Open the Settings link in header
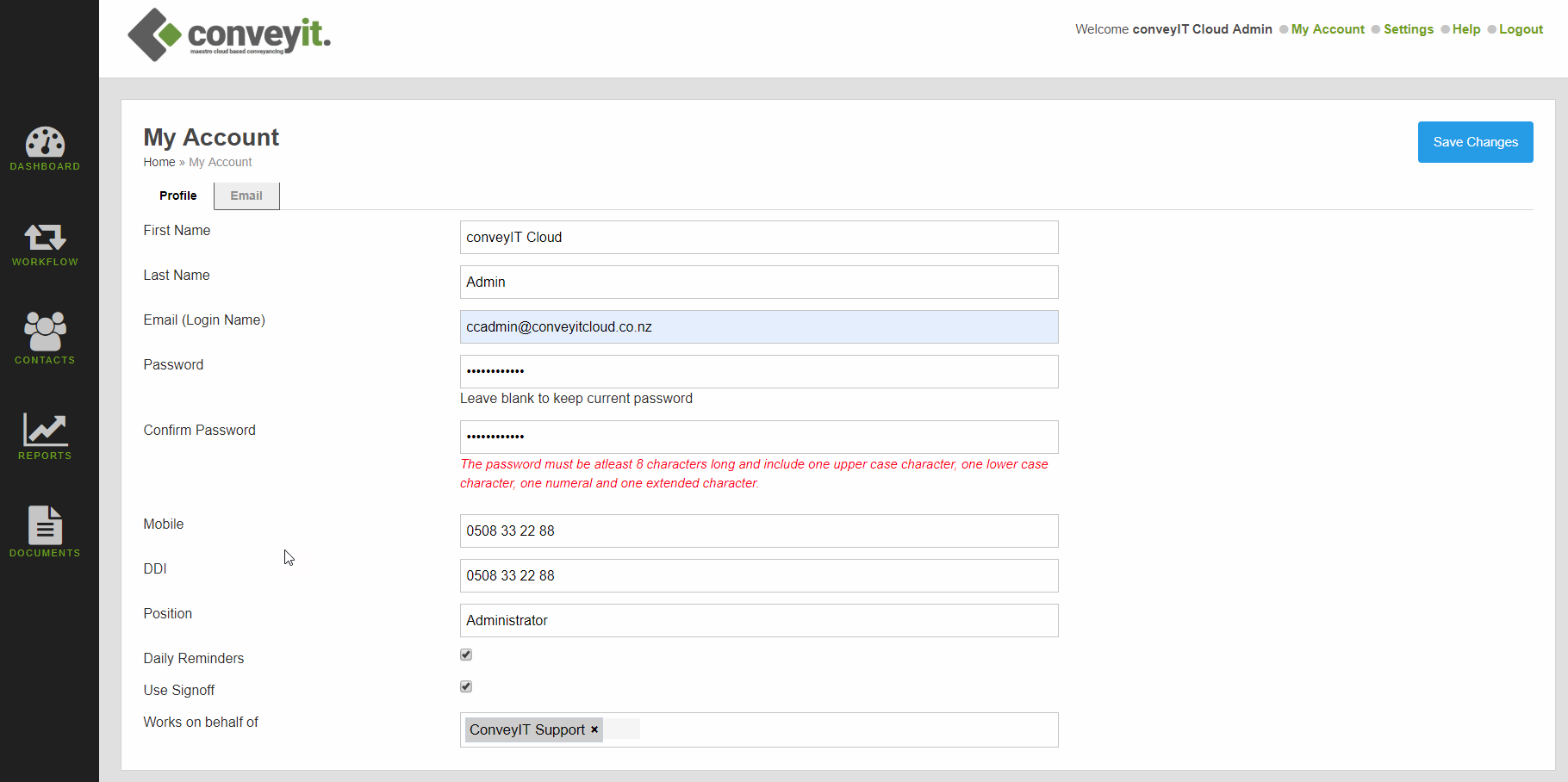This screenshot has height=782, width=1568. 1408,29
